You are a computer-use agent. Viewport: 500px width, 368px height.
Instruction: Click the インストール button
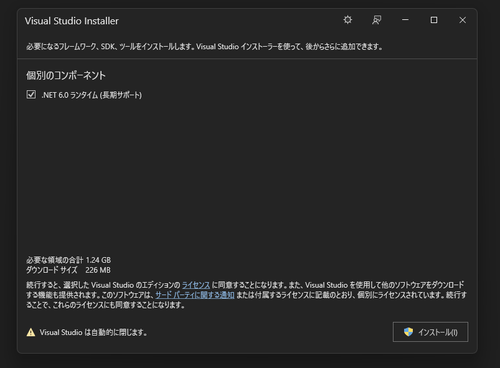point(431,332)
